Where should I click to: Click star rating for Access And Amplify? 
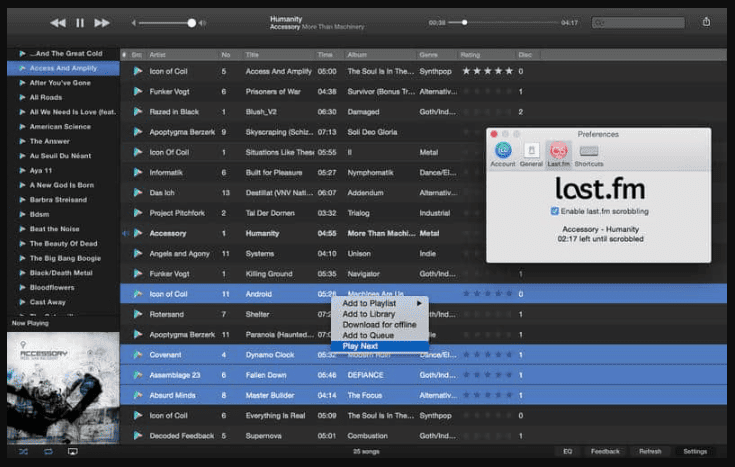[488, 71]
